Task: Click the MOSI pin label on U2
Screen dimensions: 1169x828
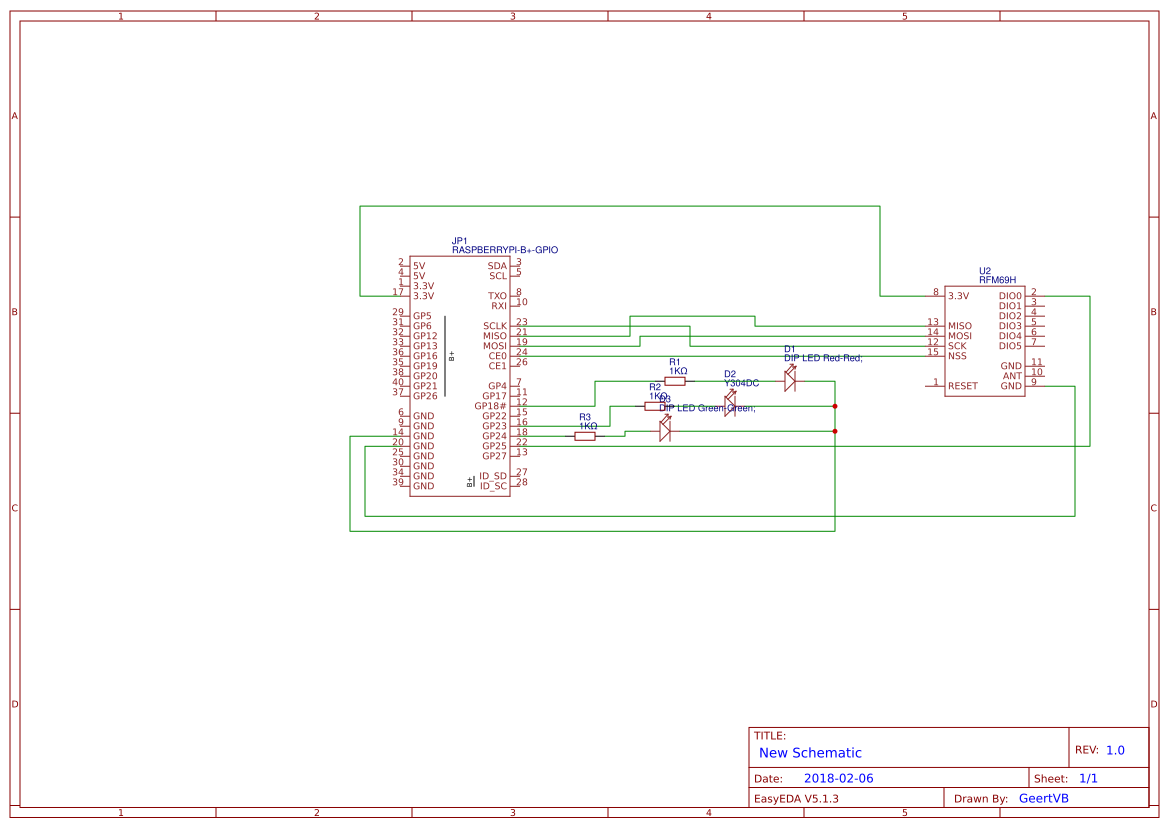Action: tap(958, 335)
